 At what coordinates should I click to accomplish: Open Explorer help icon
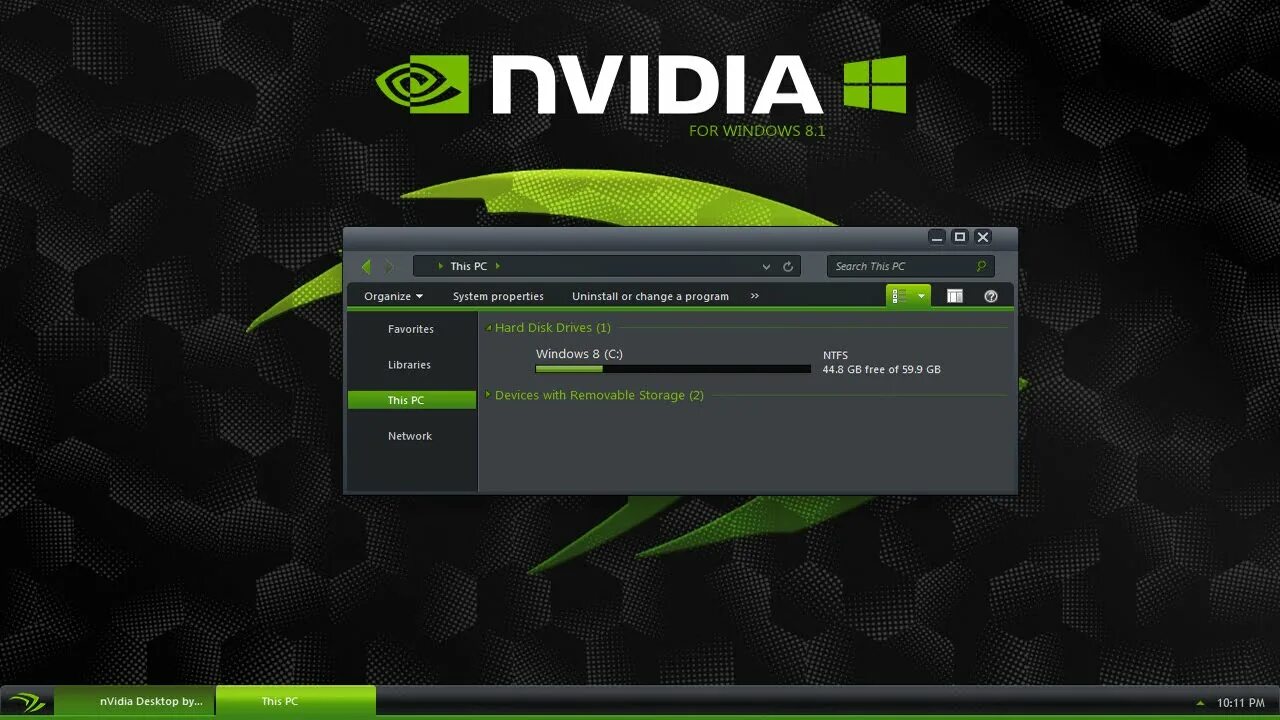tap(991, 296)
